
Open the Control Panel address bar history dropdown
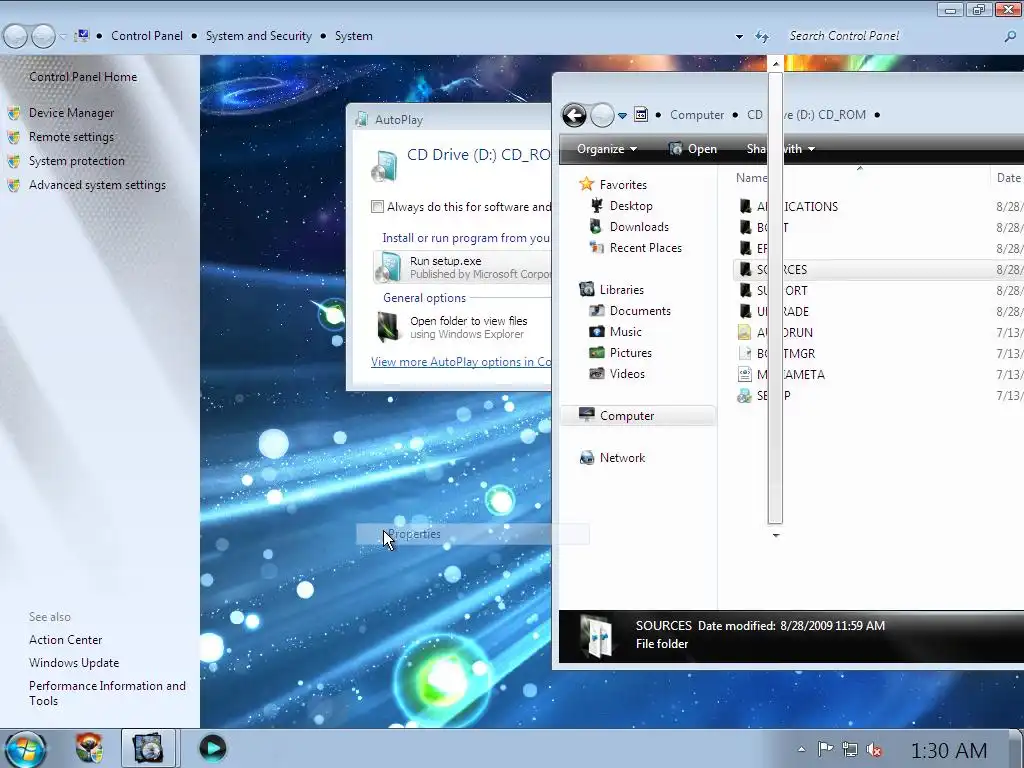pyautogui.click(x=739, y=37)
